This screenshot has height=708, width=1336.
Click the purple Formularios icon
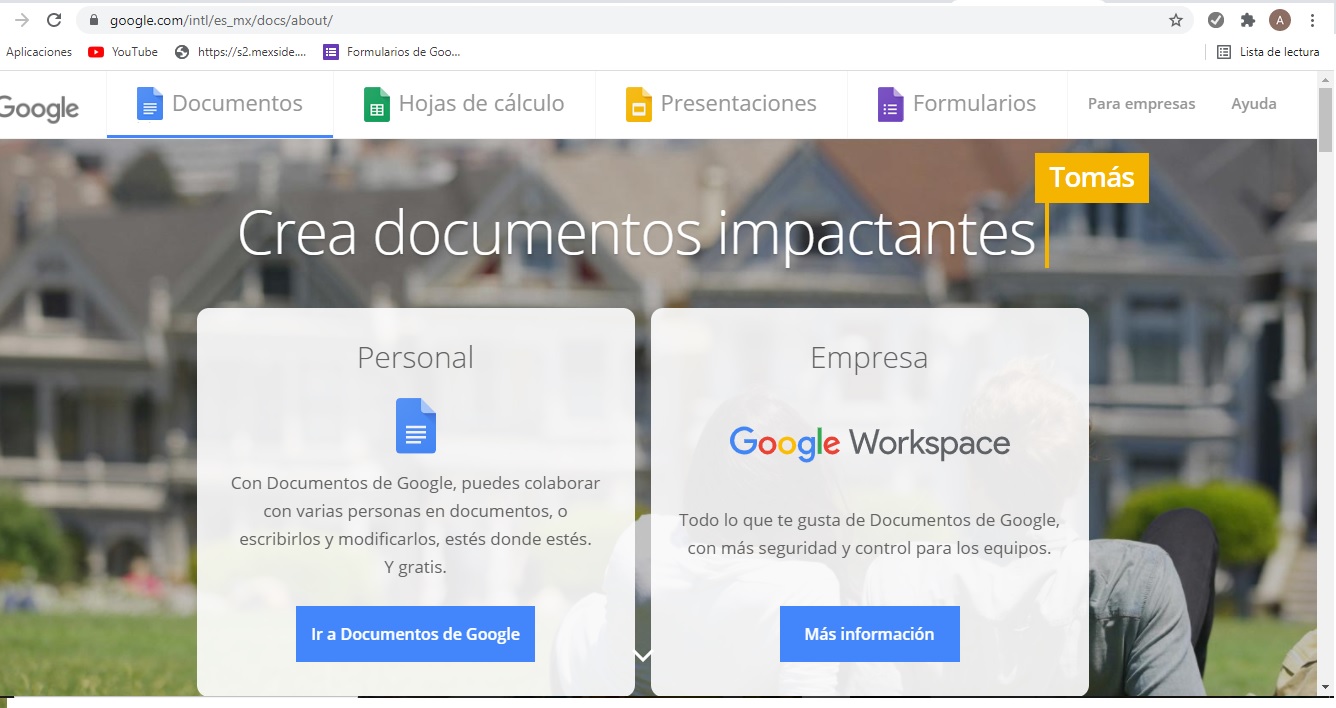point(891,104)
